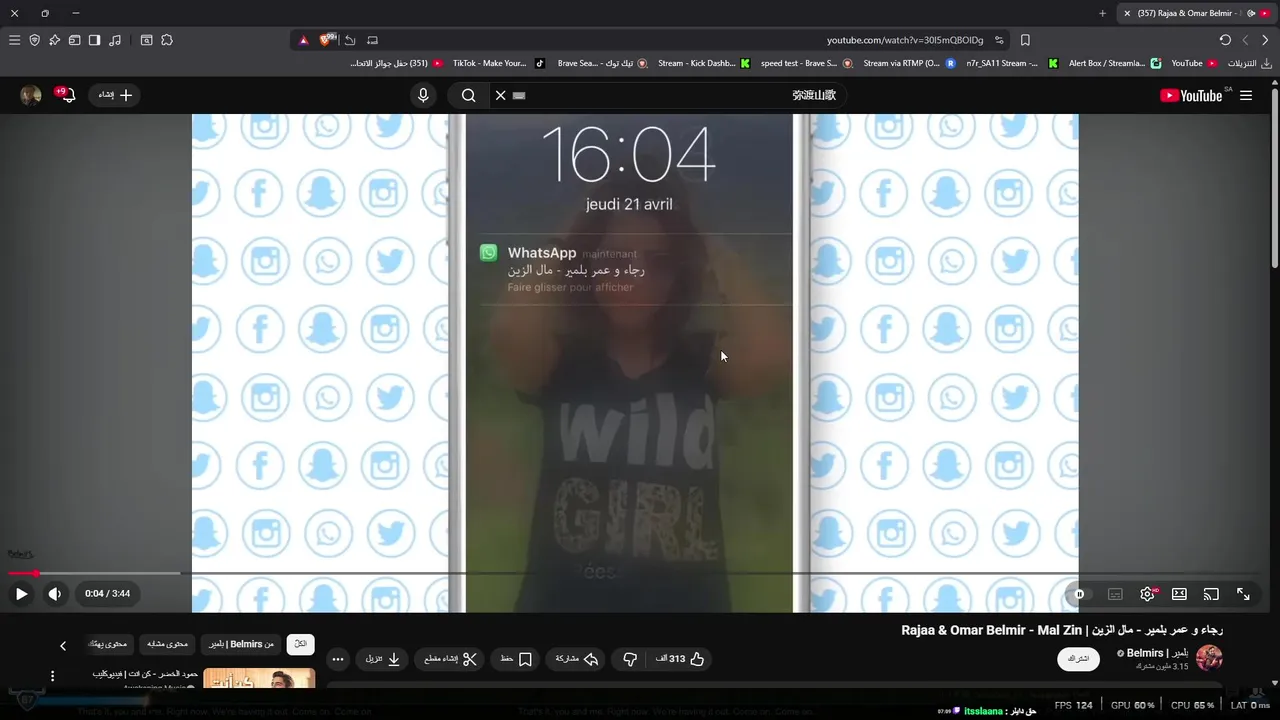The width and height of the screenshot is (1280, 720).
Task: Bookmark this page with bookmark icon
Action: [x=1025, y=40]
